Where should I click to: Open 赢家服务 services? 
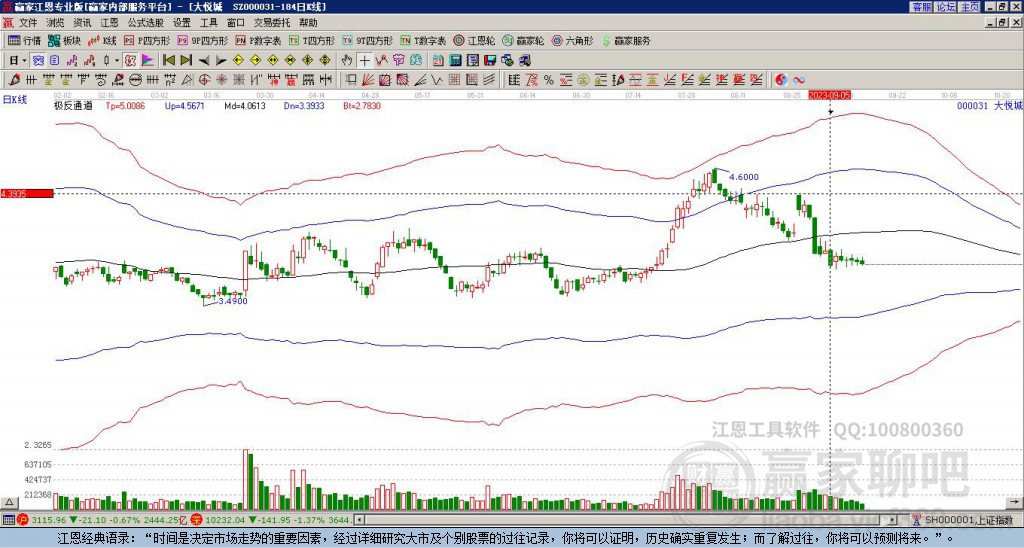[625, 40]
